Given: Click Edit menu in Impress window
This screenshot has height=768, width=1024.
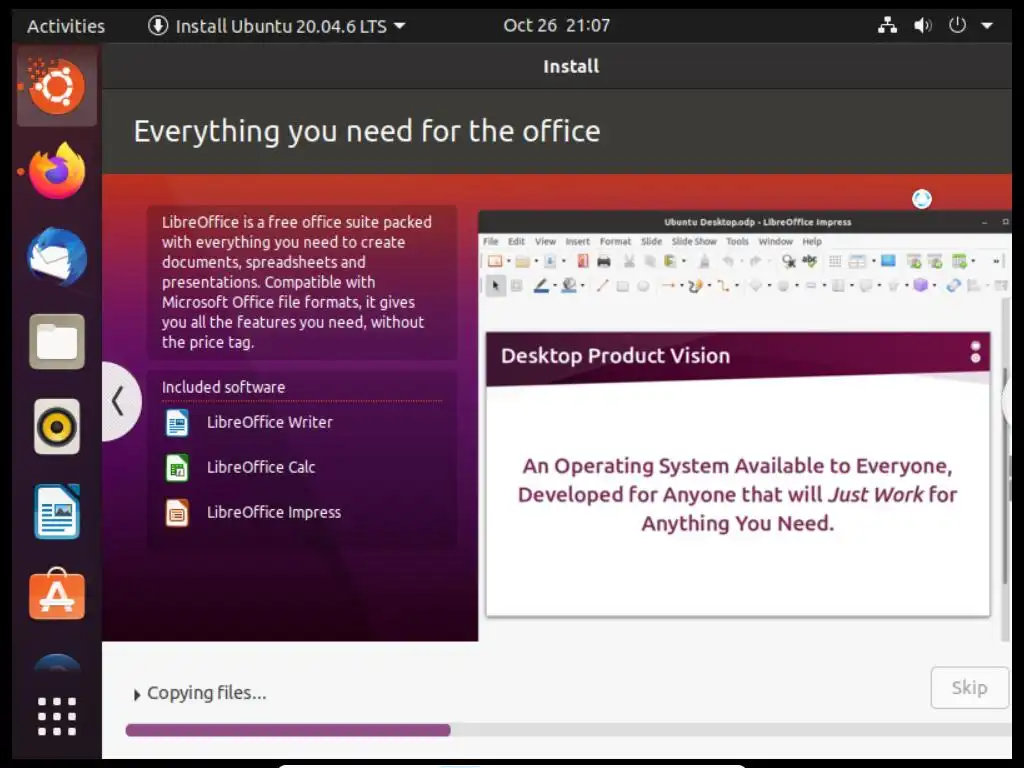Looking at the screenshot, I should (517, 242).
